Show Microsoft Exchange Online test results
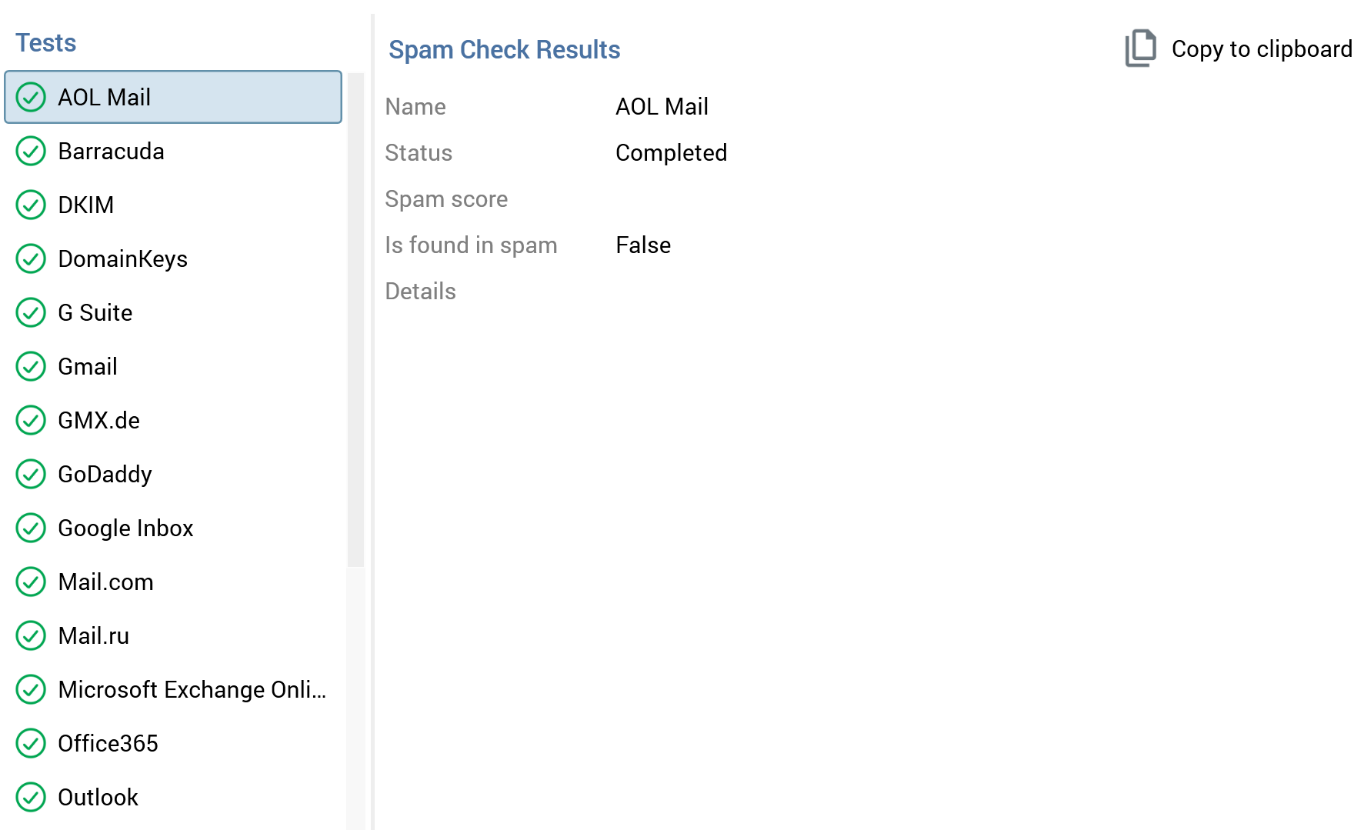1364x830 pixels. (191, 690)
